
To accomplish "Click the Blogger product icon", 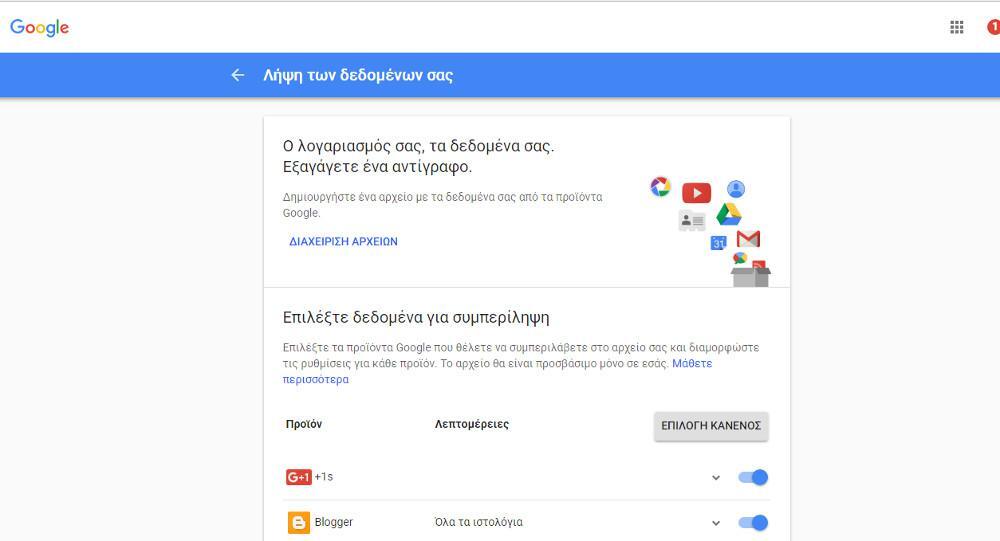I will (x=298, y=522).
